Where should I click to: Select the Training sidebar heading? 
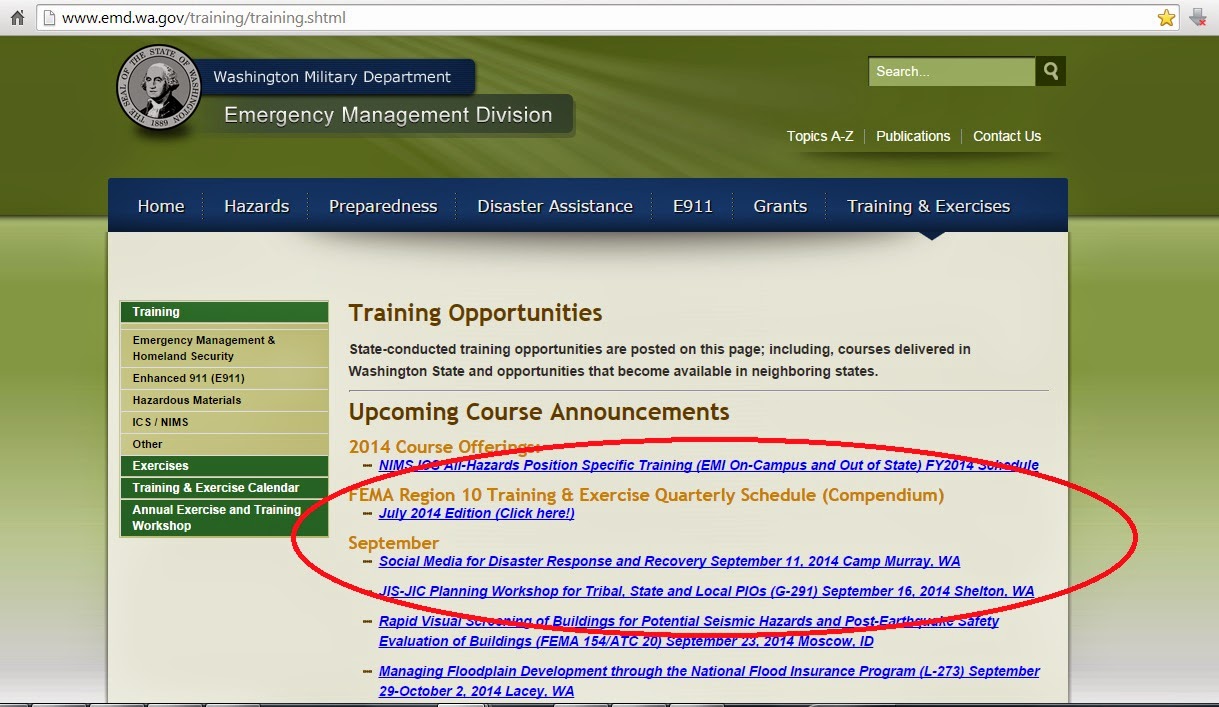(224, 312)
